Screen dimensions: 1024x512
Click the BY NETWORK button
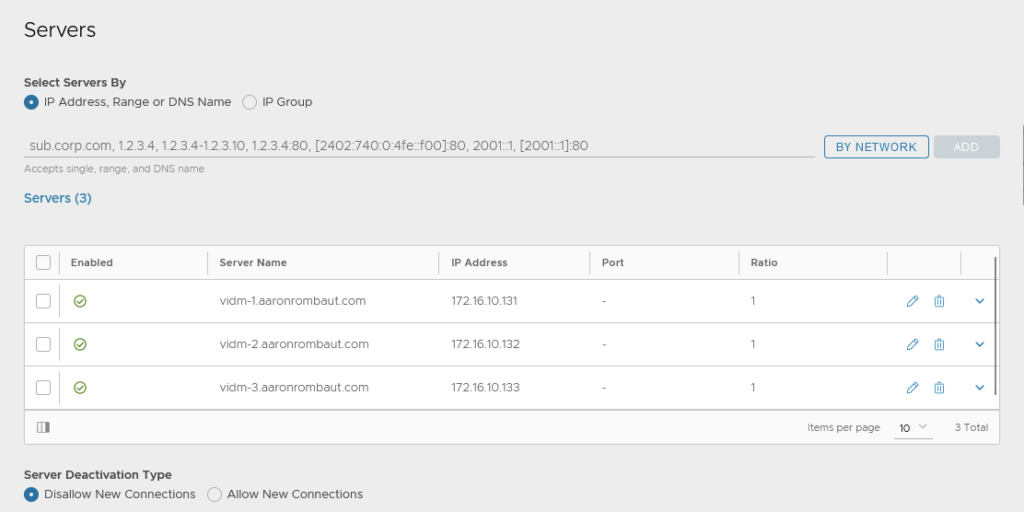coord(876,147)
